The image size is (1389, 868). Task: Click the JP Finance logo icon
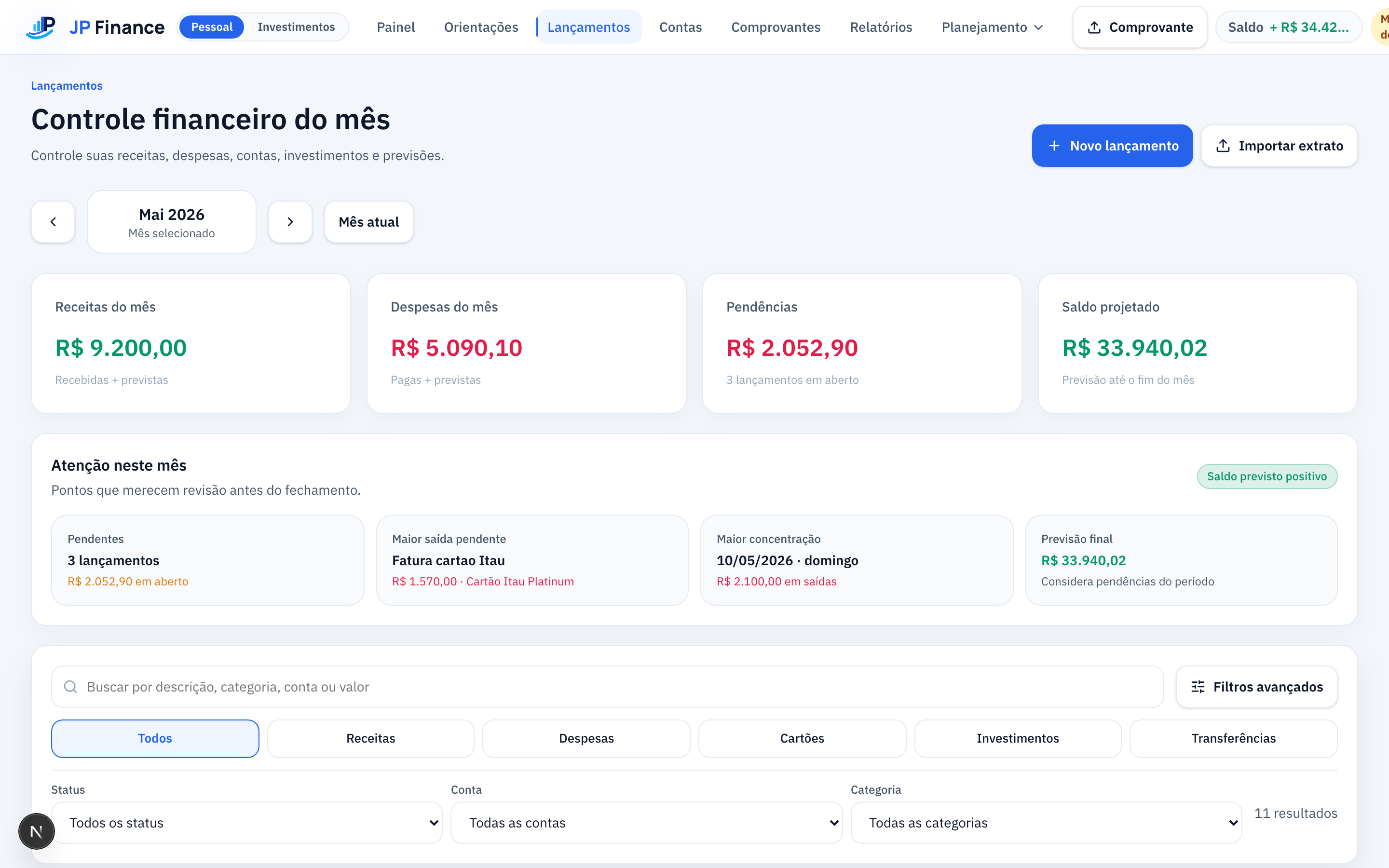(41, 27)
